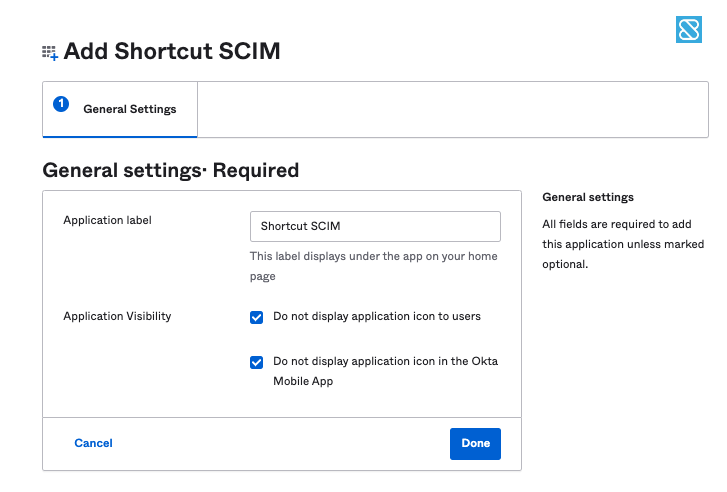The height and width of the screenshot is (492, 727).
Task: Uncheck Do not display icon in Okta Mobile App
Action: click(x=256, y=362)
